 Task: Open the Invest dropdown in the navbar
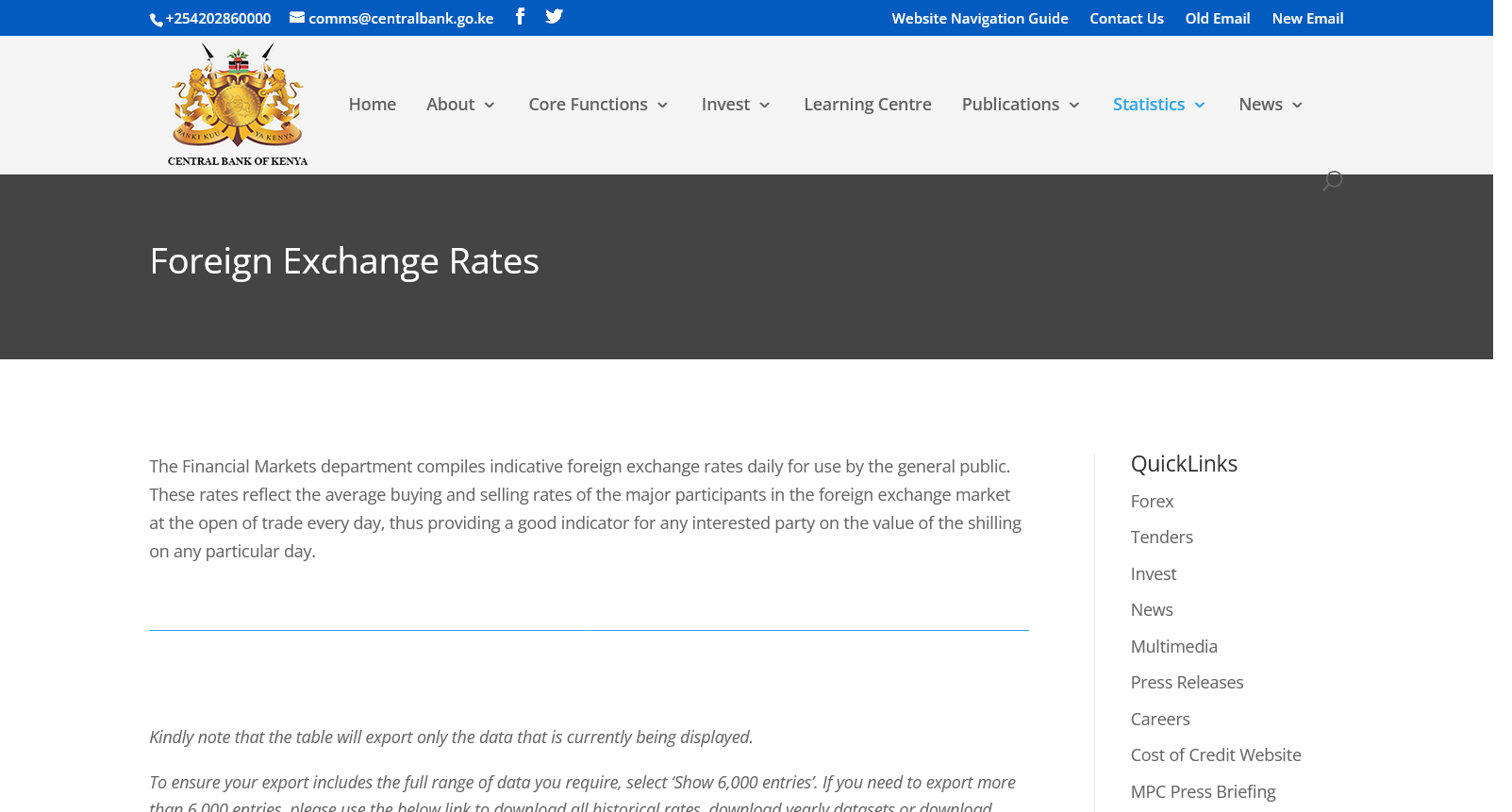(x=735, y=105)
